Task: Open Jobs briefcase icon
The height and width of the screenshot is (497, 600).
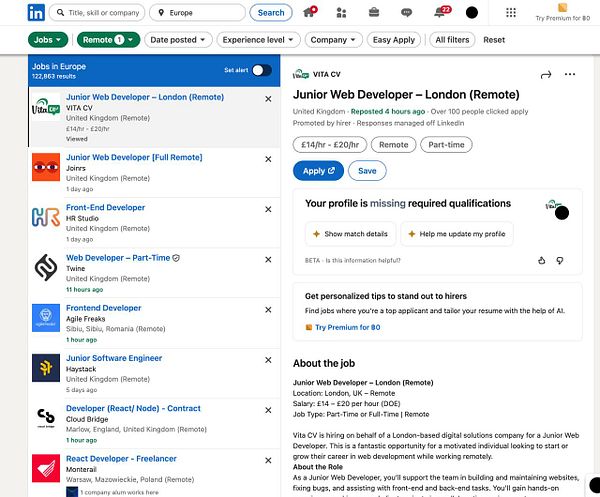Action: 374,13
